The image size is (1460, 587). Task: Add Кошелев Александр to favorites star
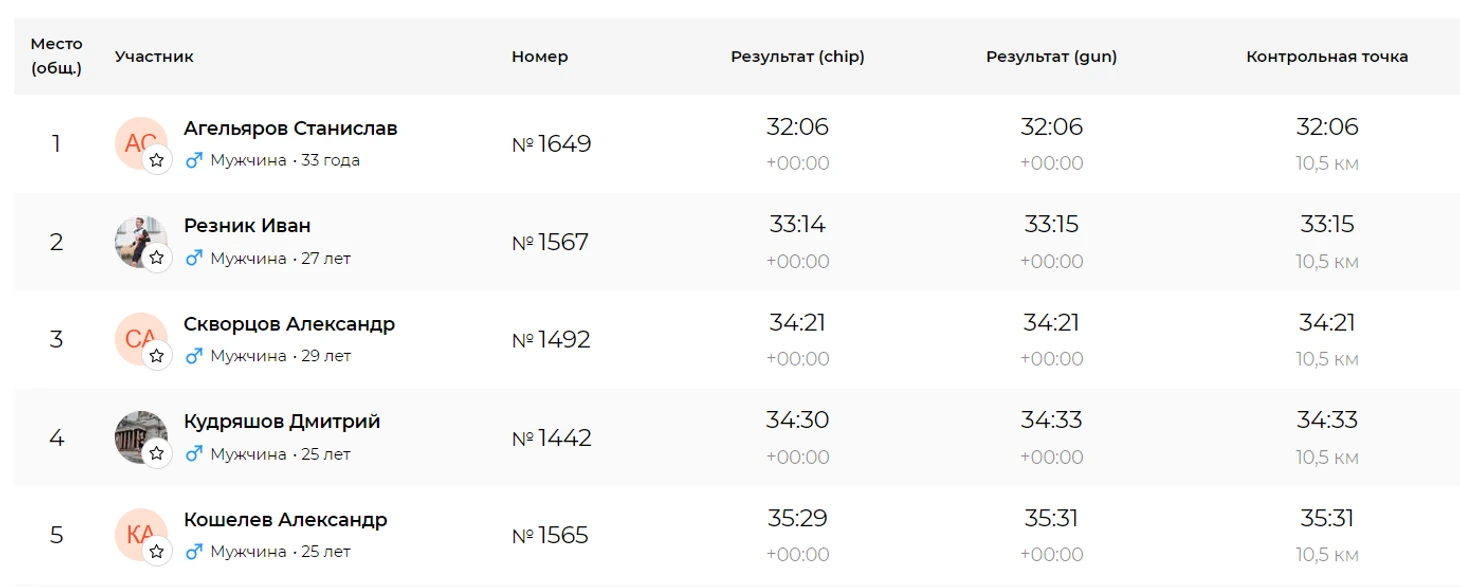(157, 551)
